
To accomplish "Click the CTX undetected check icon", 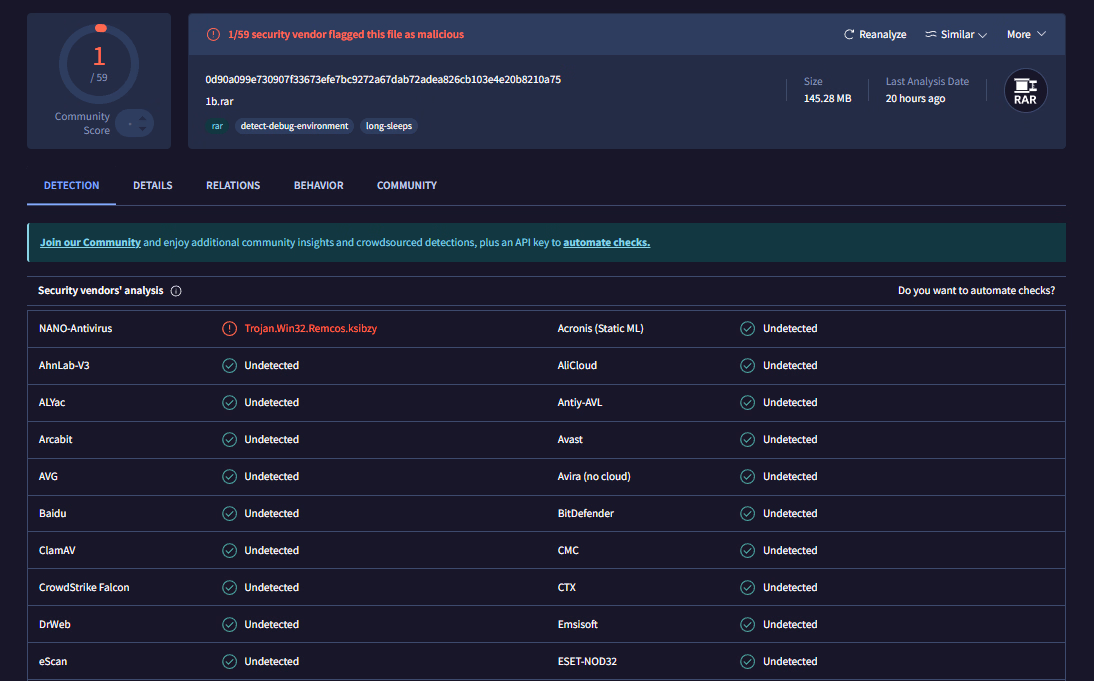I will (747, 588).
